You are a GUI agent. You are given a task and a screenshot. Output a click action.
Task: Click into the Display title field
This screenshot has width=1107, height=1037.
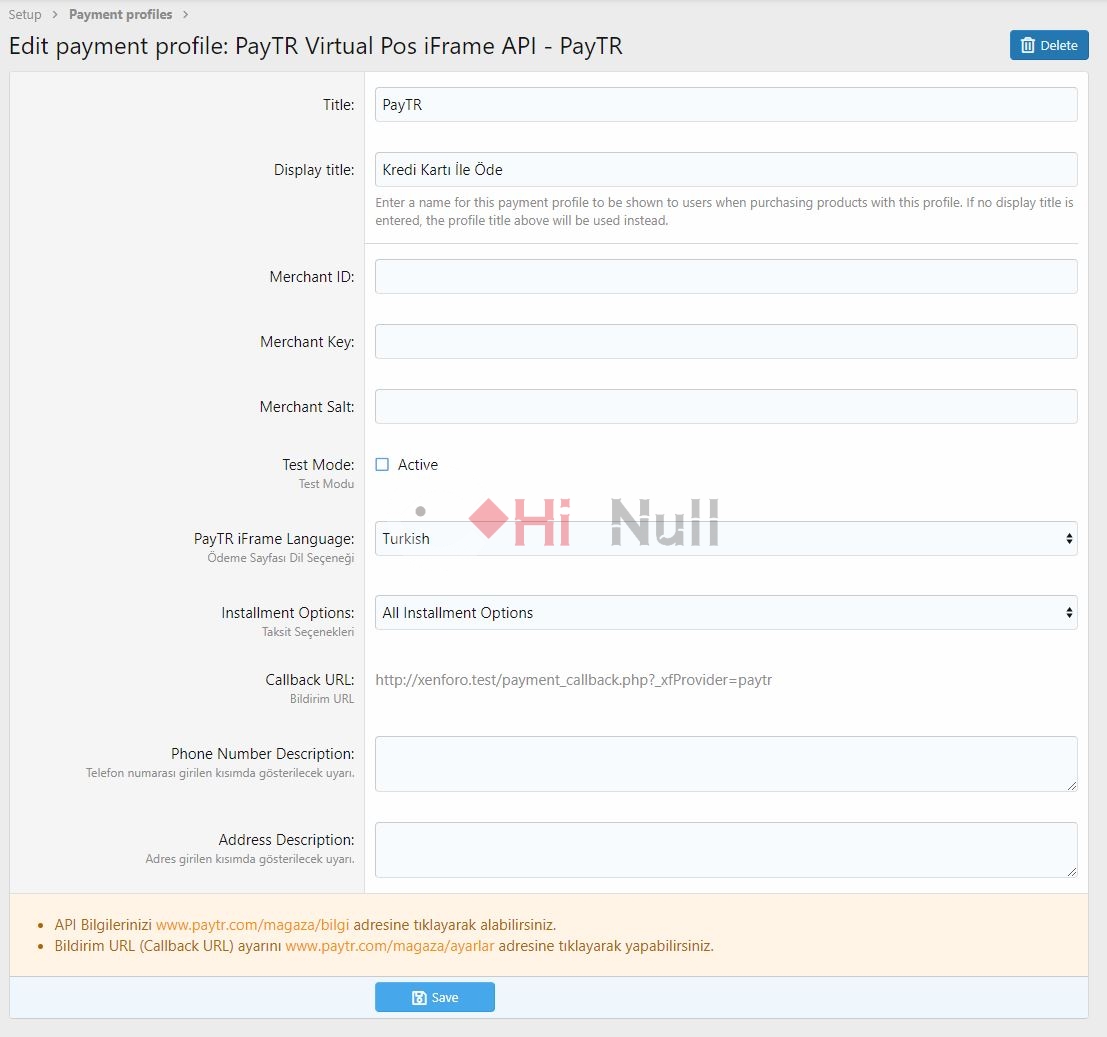(726, 169)
